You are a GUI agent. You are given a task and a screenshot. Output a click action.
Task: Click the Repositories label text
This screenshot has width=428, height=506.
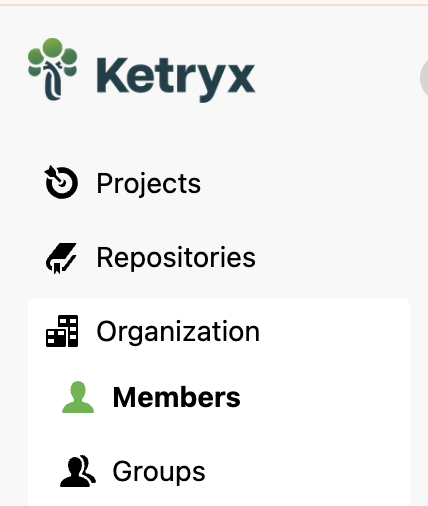coord(176,257)
